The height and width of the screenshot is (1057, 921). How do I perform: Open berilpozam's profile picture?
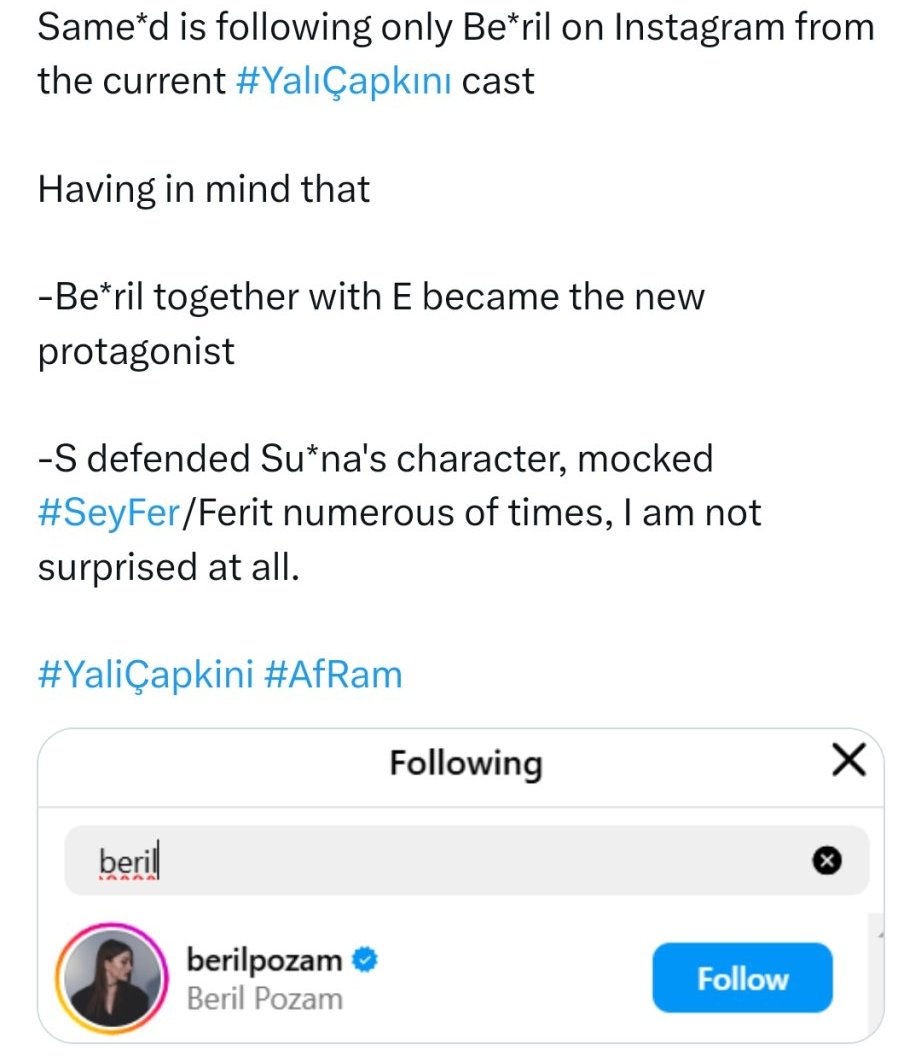(105, 978)
